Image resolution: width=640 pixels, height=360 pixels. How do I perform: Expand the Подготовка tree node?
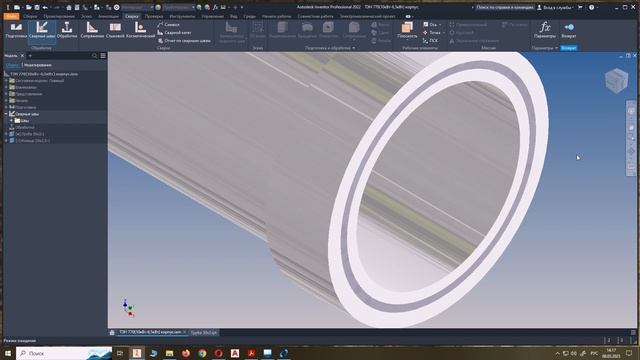[6, 107]
